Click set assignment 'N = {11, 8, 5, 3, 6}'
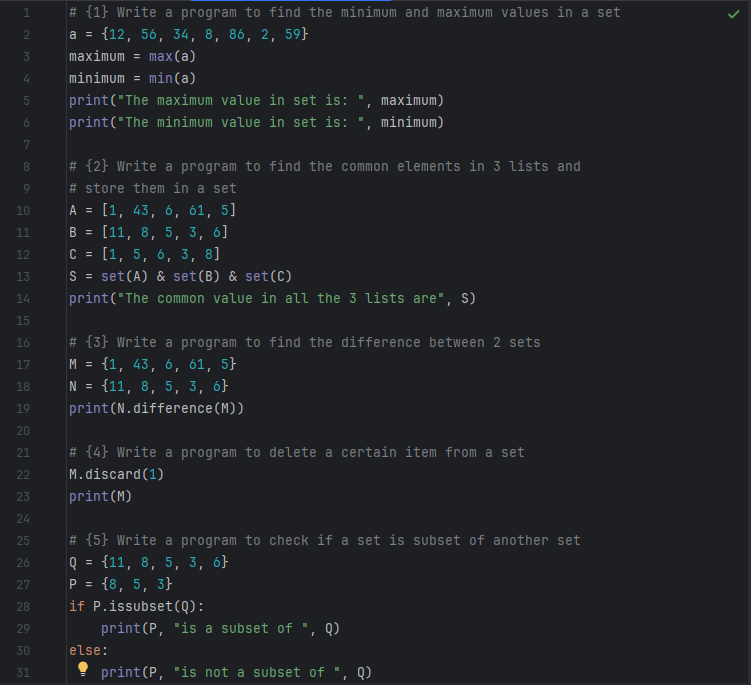This screenshot has width=751, height=685. [148, 387]
